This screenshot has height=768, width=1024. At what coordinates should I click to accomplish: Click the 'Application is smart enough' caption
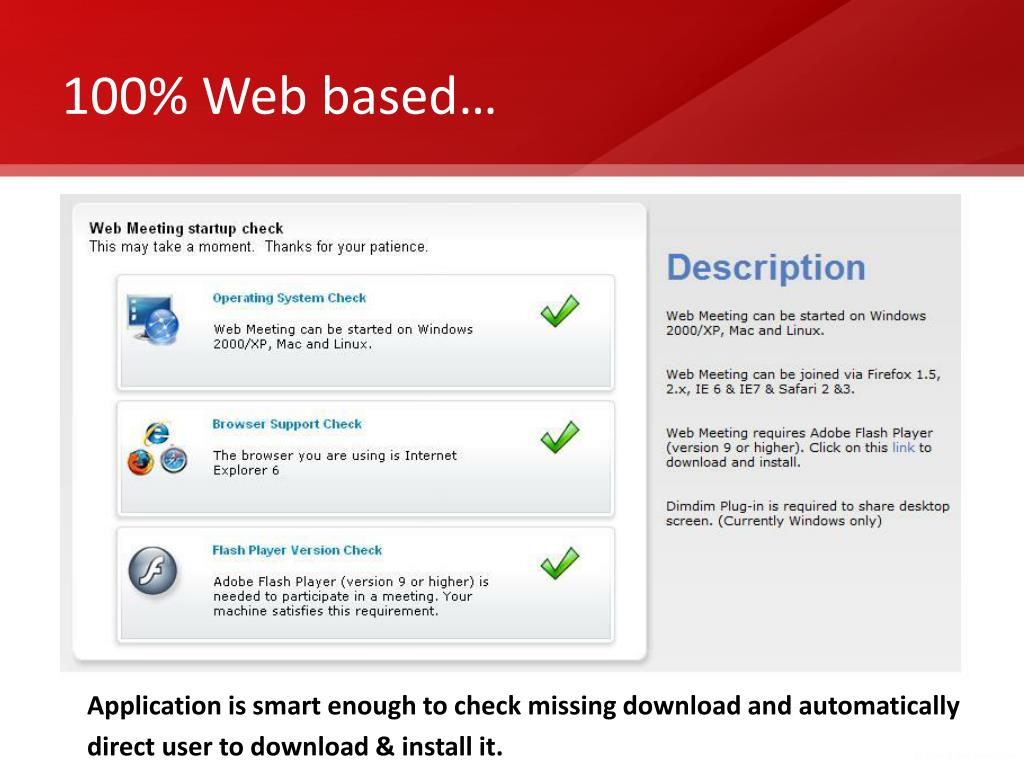(x=523, y=726)
